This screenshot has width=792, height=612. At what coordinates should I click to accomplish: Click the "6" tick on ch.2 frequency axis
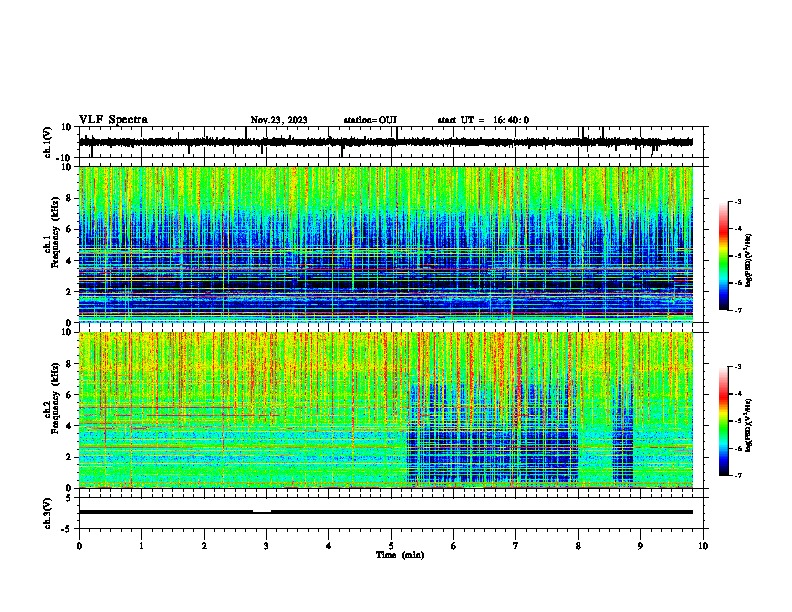pyautogui.click(x=70, y=395)
